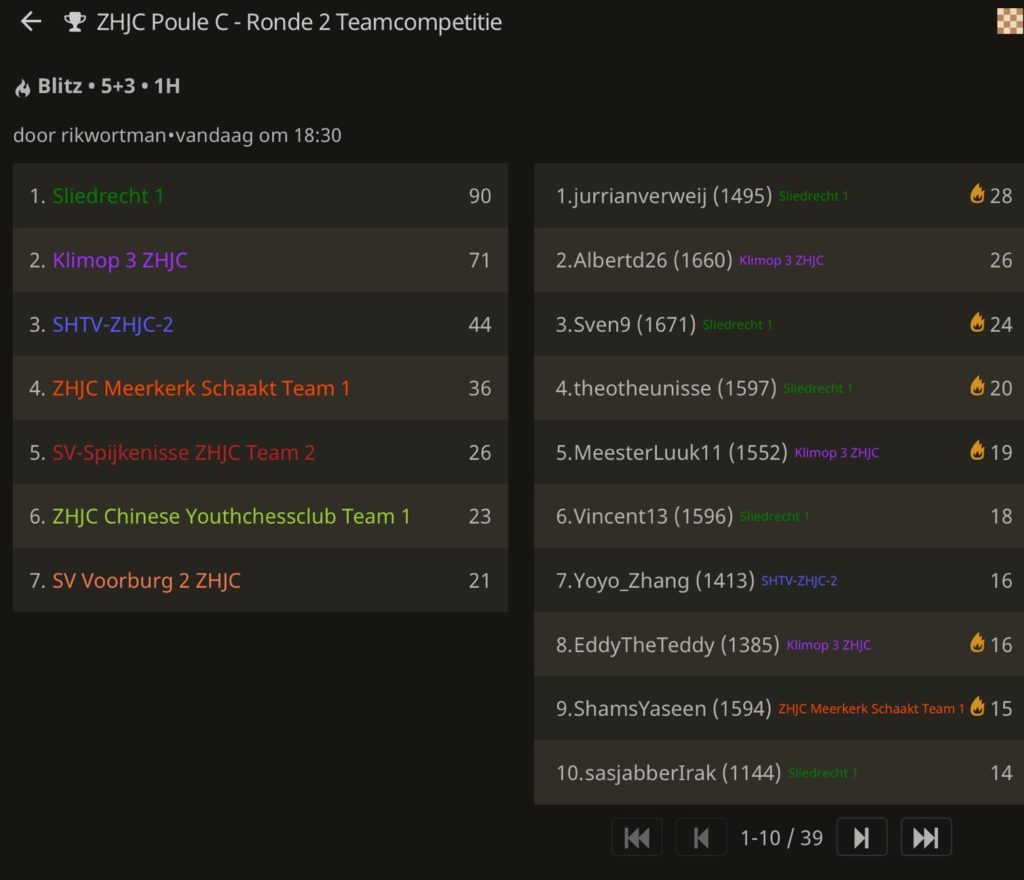The height and width of the screenshot is (880, 1024).
Task: Click the streak flame in Sven9's row
Action: [x=977, y=322]
